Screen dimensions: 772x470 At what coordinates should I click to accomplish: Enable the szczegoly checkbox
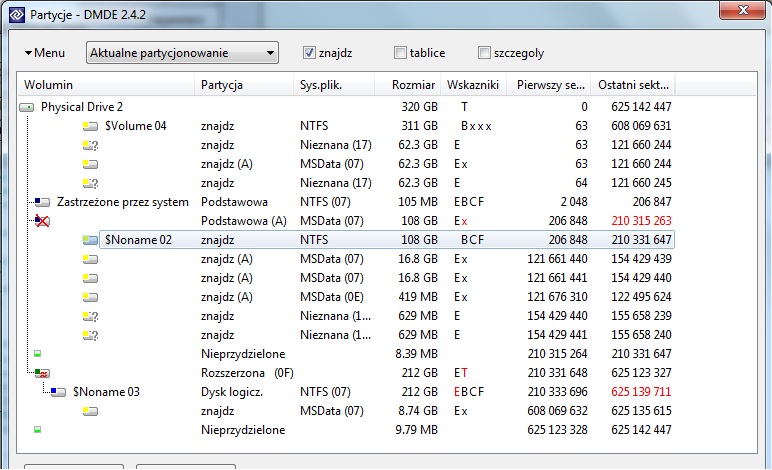click(x=484, y=53)
